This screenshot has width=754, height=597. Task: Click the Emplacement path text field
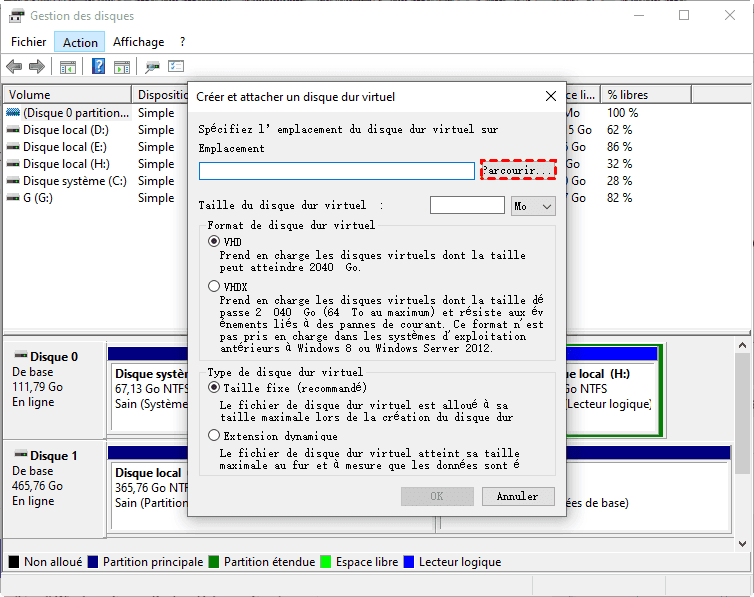tap(336, 171)
